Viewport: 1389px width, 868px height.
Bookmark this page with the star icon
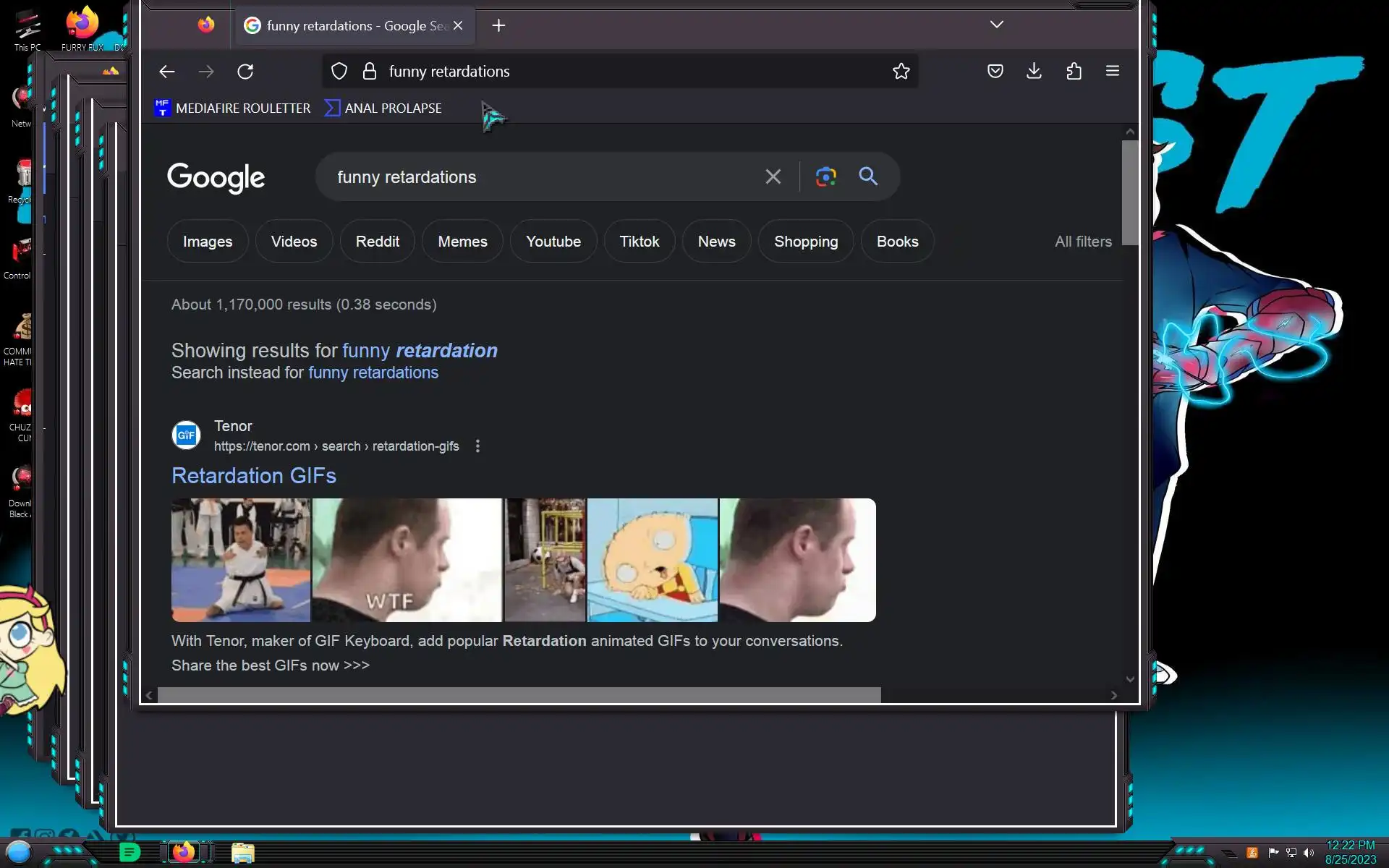tap(901, 72)
